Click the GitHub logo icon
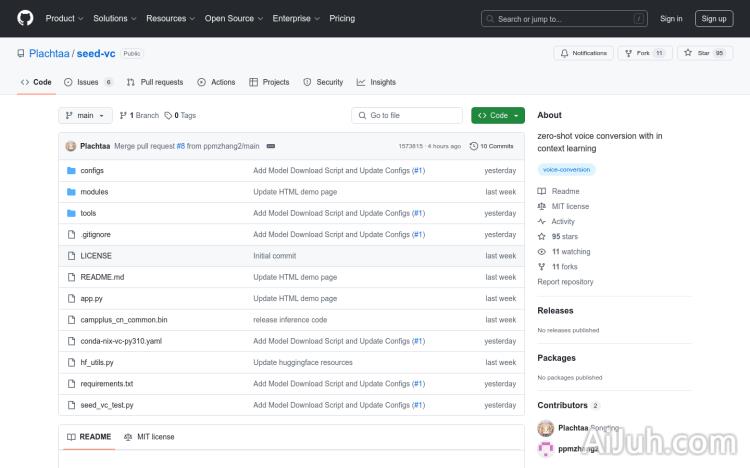 point(25,18)
